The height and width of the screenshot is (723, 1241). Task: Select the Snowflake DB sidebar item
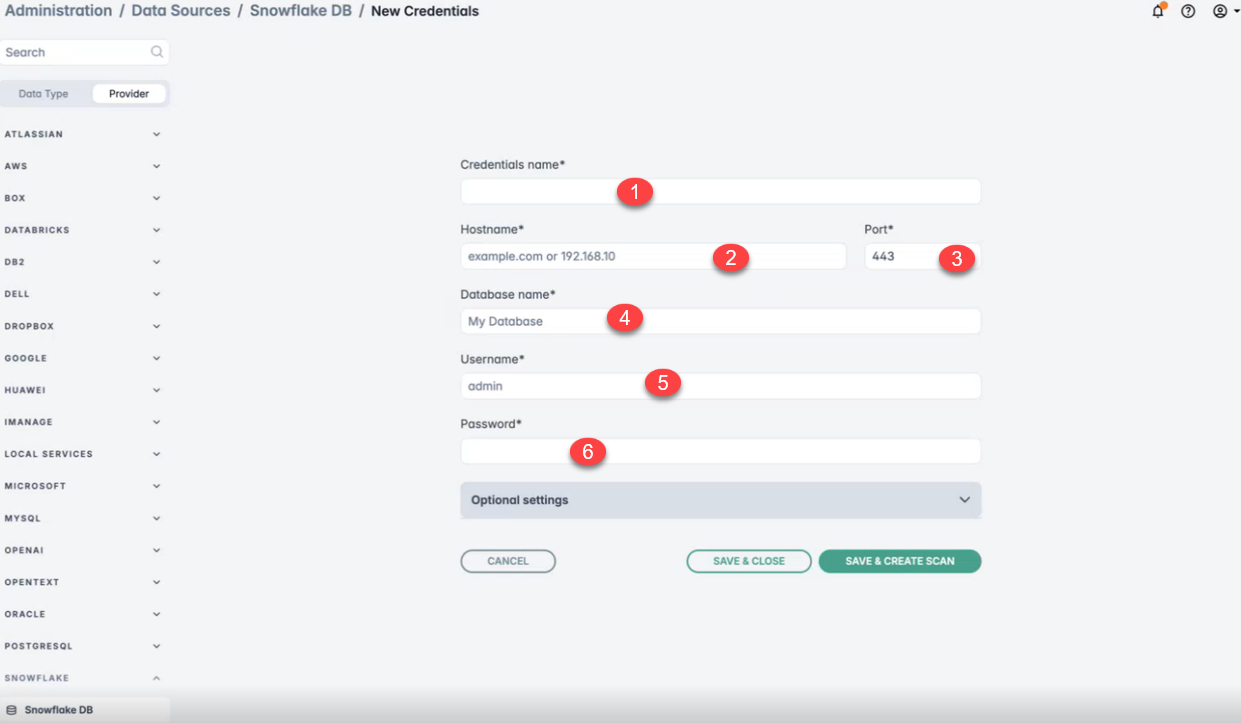point(58,710)
